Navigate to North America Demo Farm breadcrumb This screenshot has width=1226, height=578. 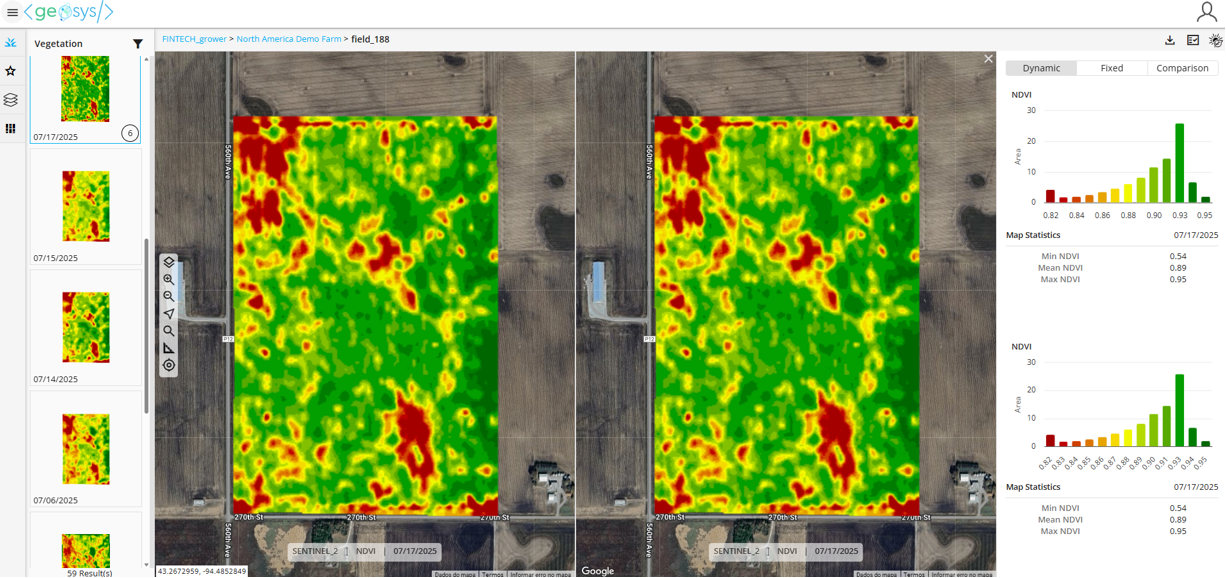(x=288, y=39)
